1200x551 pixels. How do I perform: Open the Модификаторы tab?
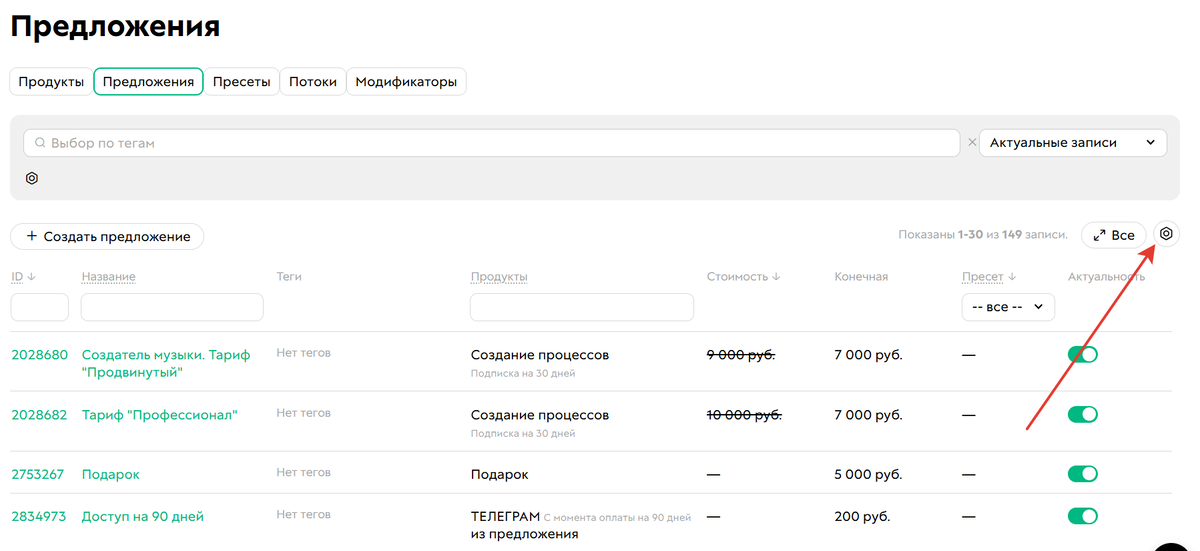pos(406,82)
